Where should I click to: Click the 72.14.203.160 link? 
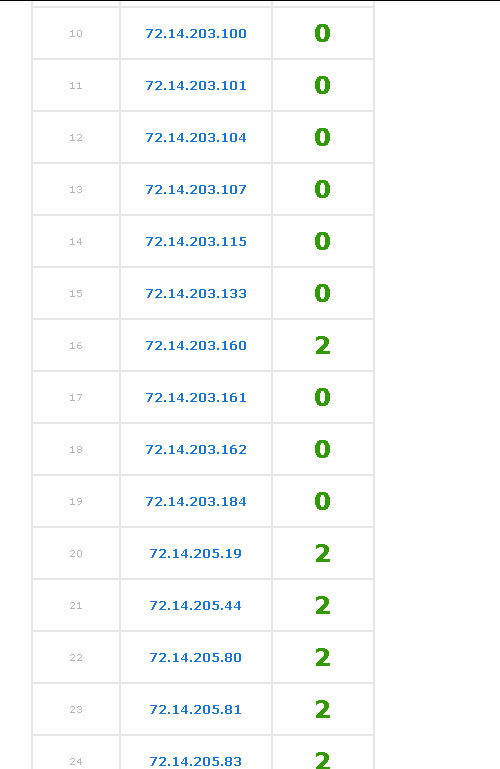click(196, 345)
